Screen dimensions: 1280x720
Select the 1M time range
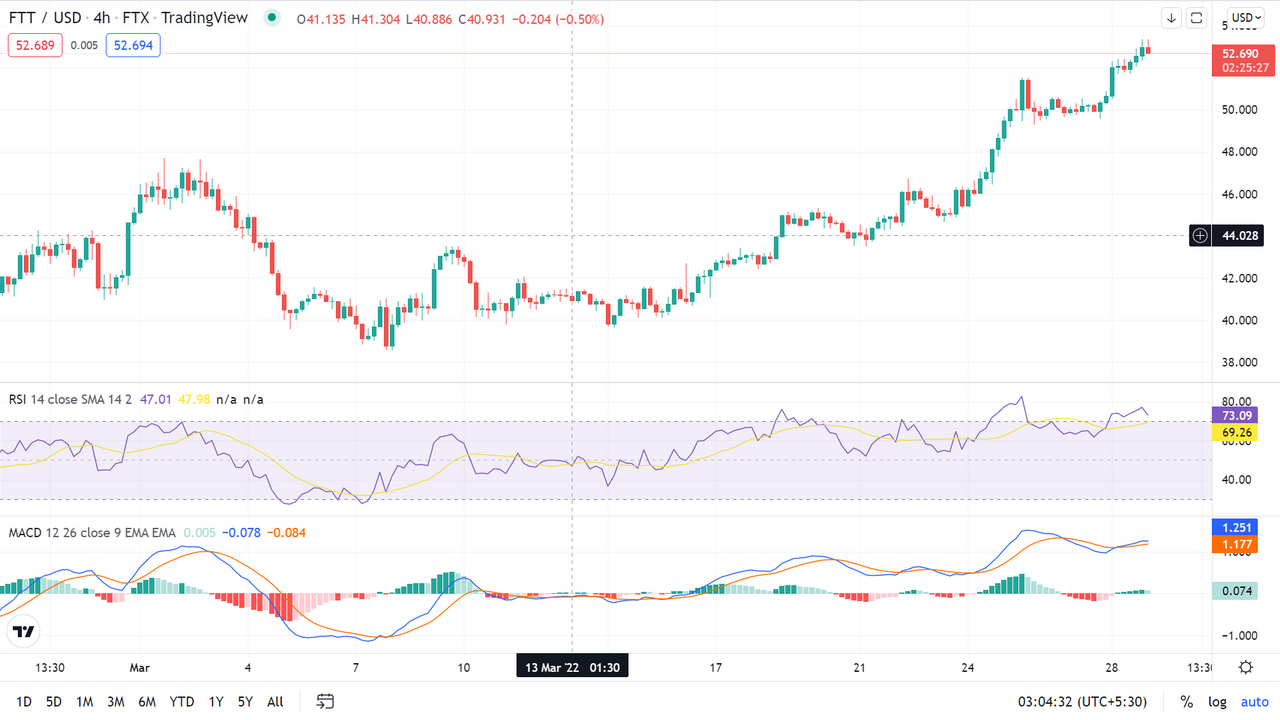coord(85,702)
